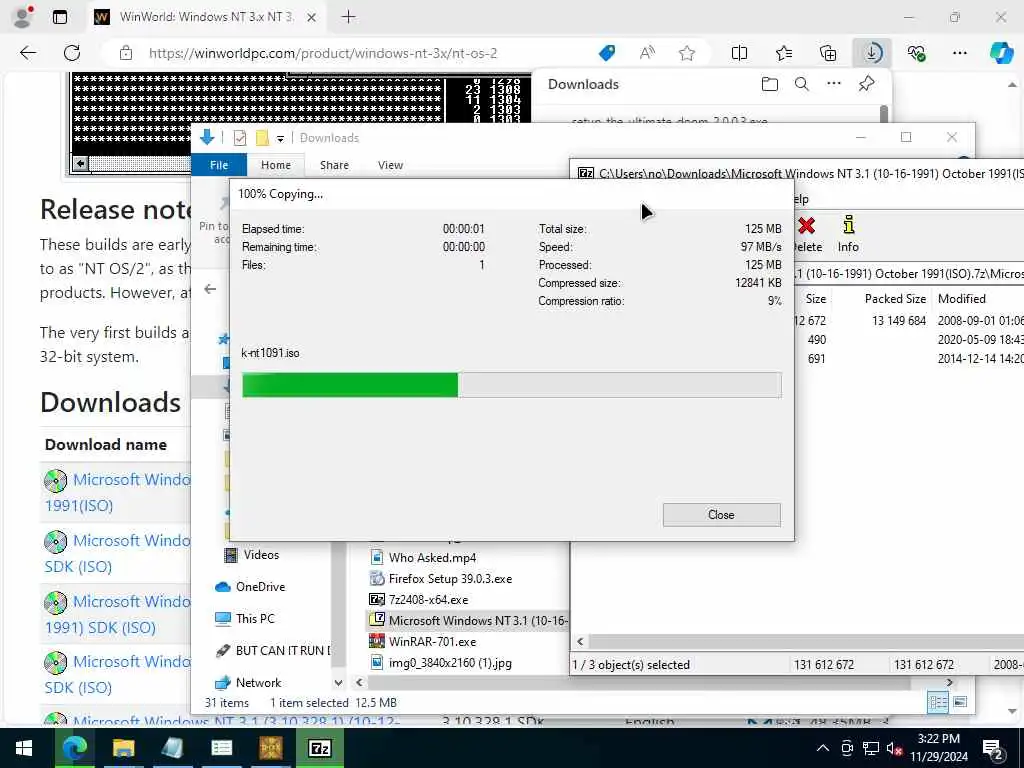Open Windows Start menu

pyautogui.click(x=24, y=748)
